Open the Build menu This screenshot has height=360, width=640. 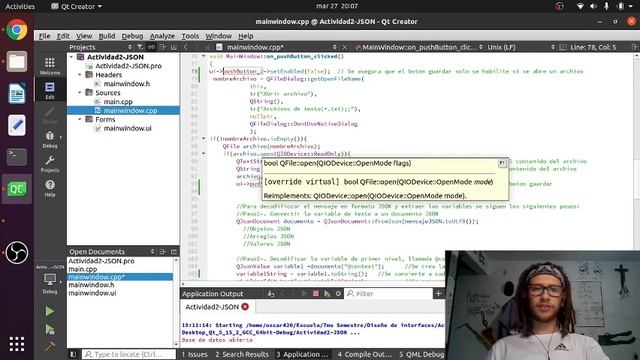[107, 36]
